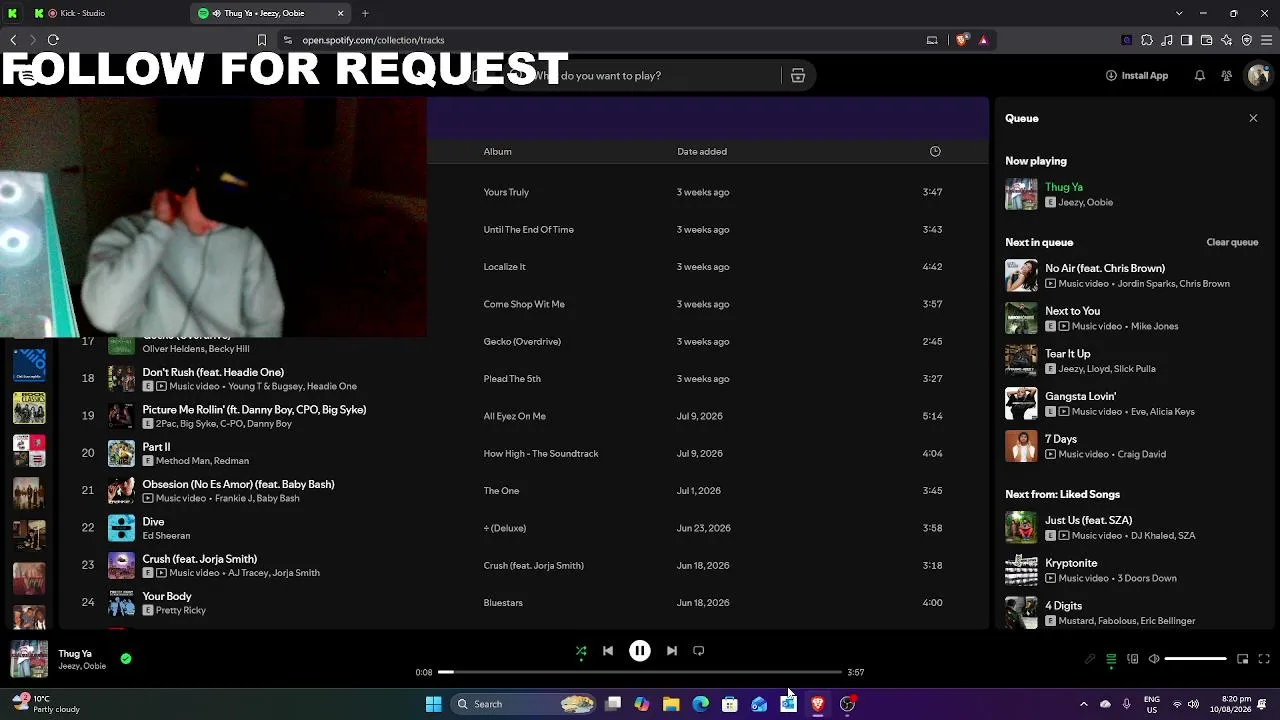Open Brave Shields icon in address bar

[x=962, y=40]
